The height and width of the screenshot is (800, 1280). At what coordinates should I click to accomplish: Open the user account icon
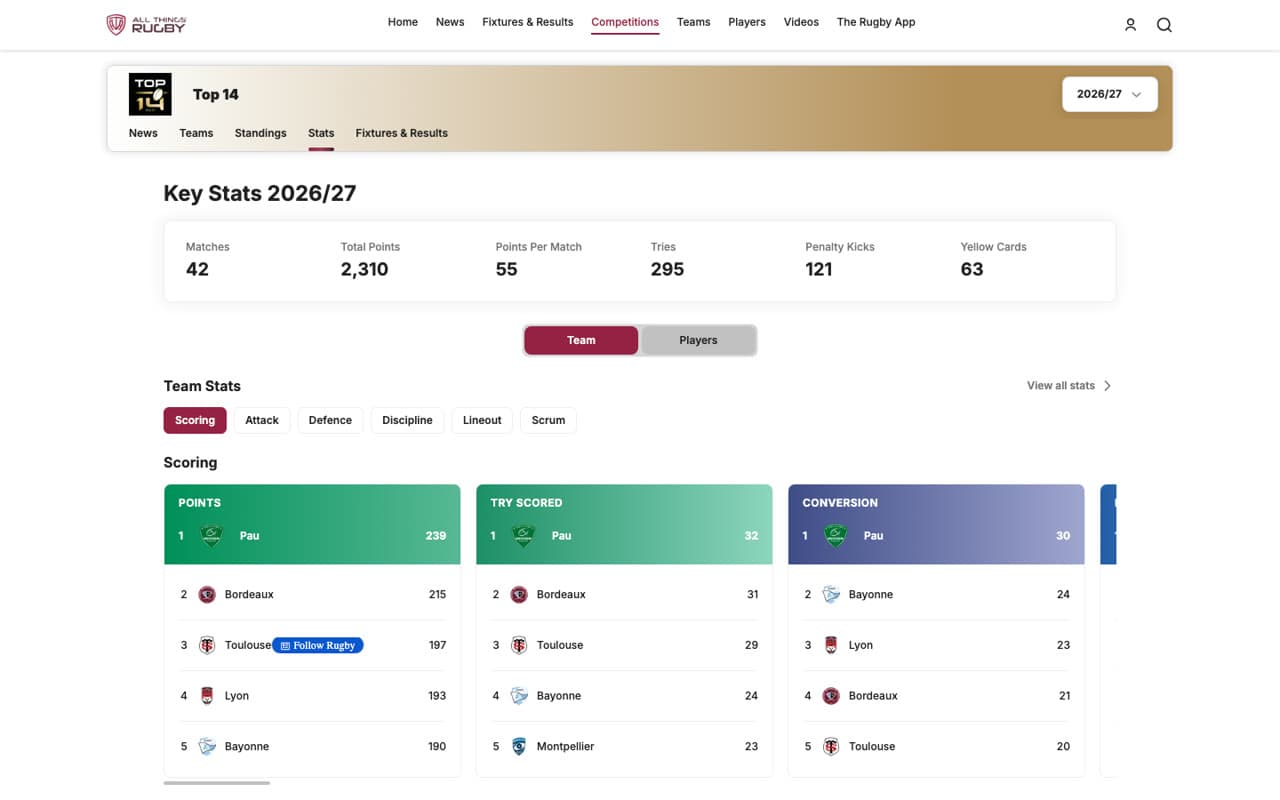tap(1130, 25)
